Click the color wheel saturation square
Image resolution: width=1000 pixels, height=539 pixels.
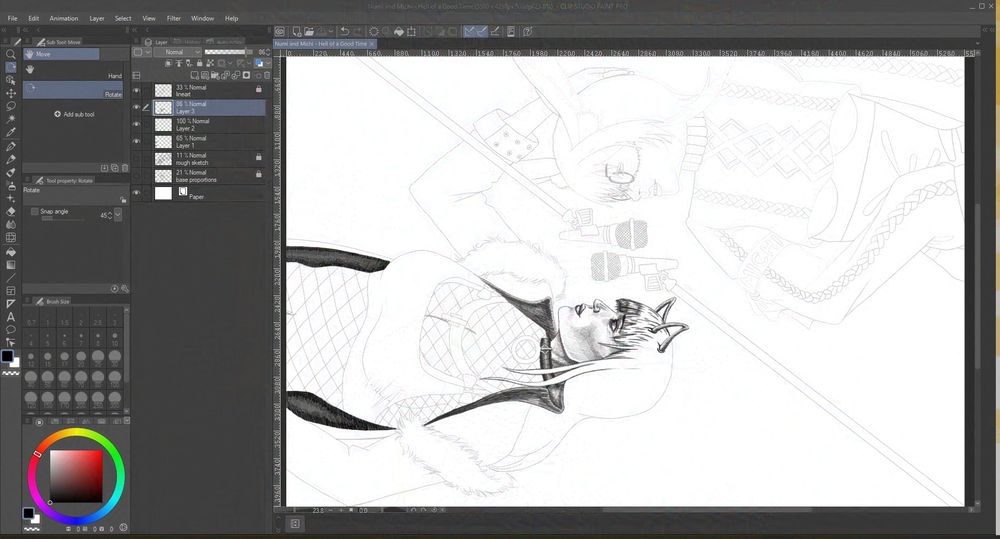[76, 476]
